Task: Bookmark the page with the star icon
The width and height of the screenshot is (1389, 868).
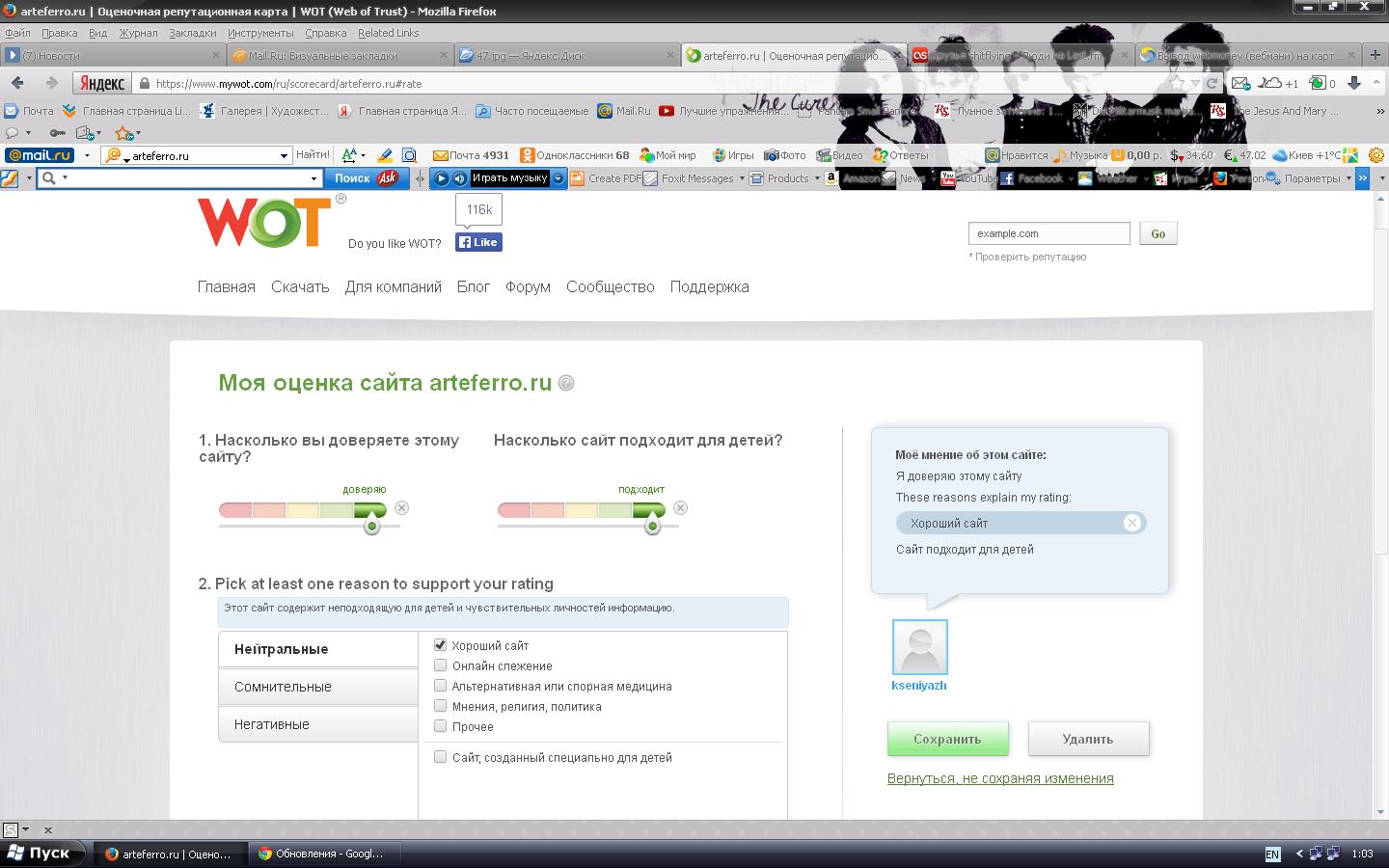Action: pos(1177,84)
